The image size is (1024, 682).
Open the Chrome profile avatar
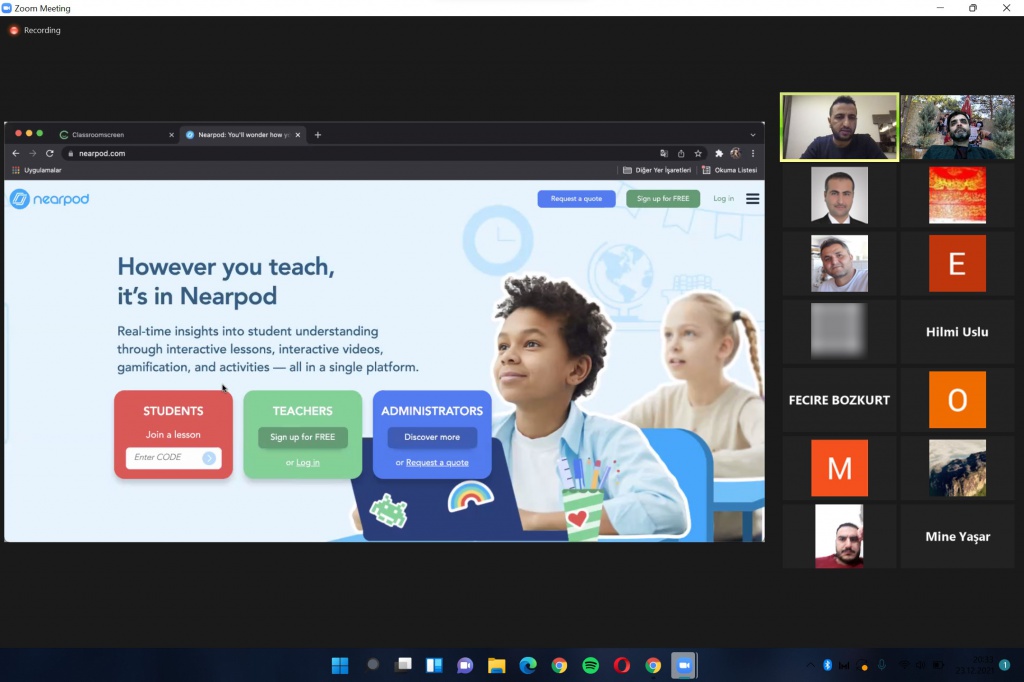[x=736, y=154]
